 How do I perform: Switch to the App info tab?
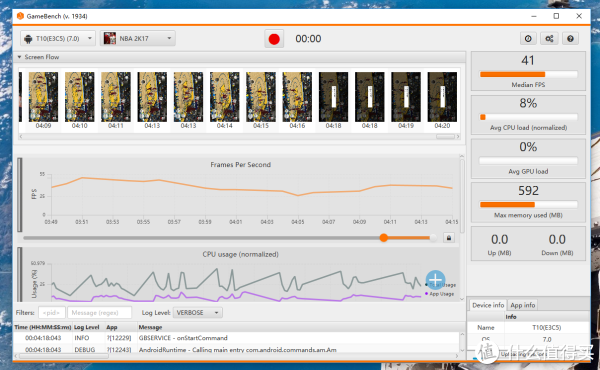tap(523, 305)
